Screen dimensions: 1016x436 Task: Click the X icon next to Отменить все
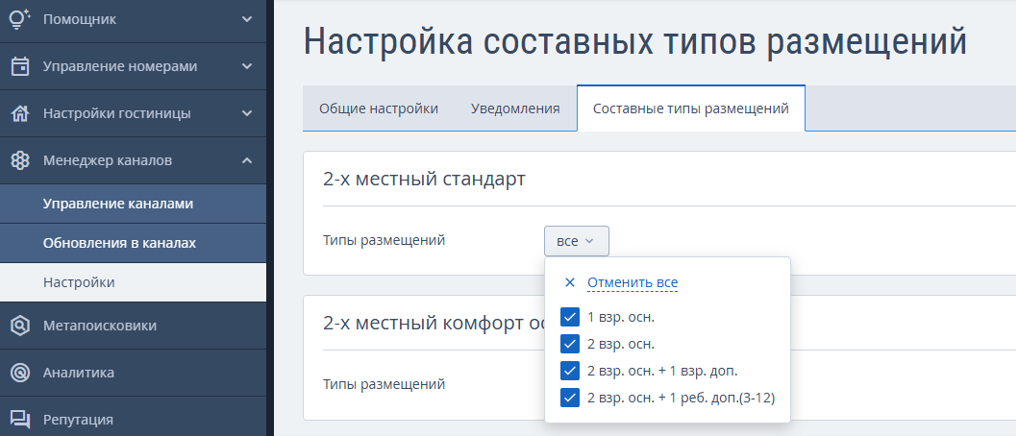570,282
